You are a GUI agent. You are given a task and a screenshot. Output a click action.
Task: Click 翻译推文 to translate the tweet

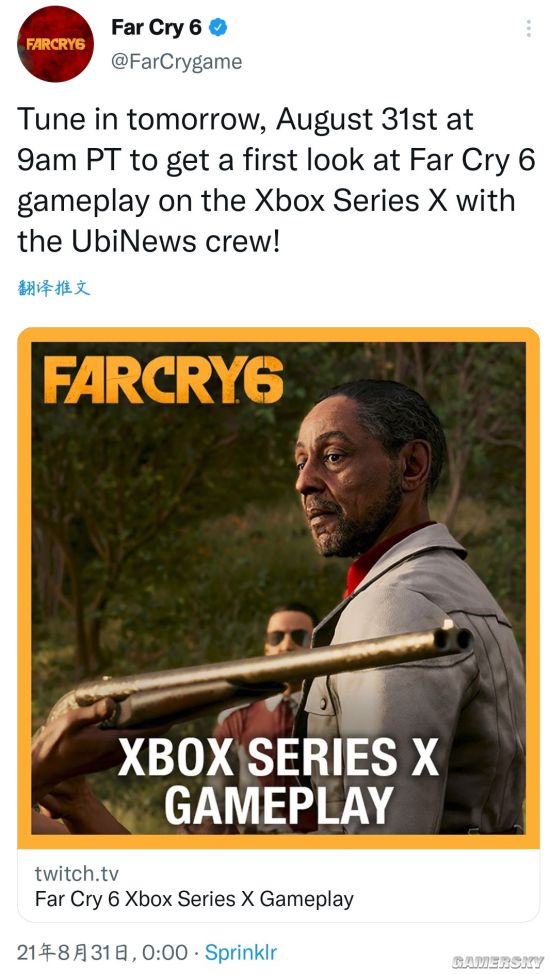click(54, 288)
